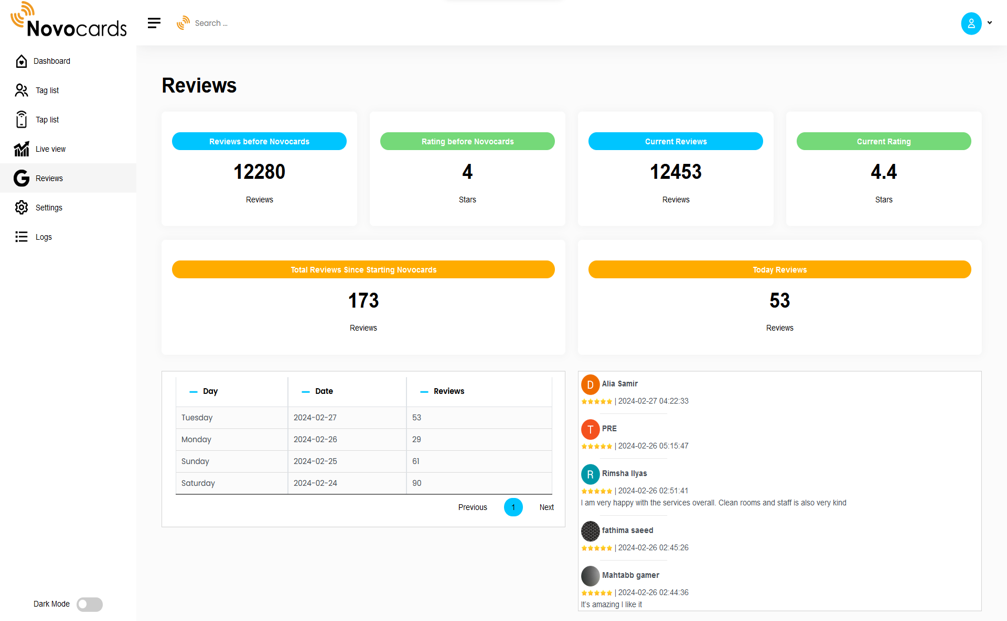1007x621 pixels.
Task: Open the Live view chart icon
Action: 21,149
